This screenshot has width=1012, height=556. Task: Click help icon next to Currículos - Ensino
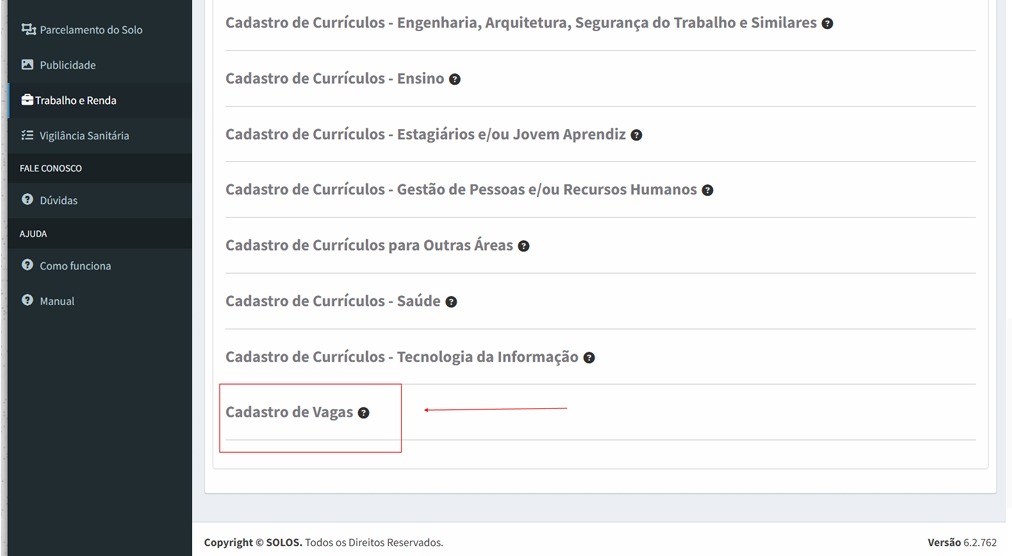[455, 79]
